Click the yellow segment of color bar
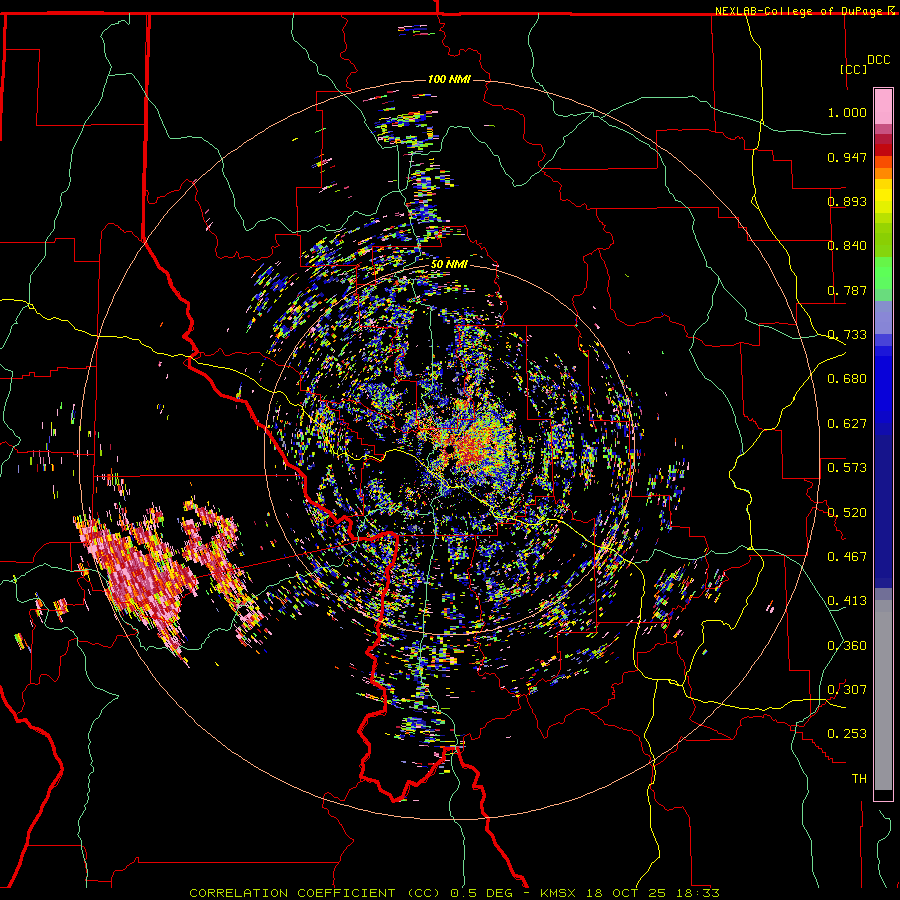Viewport: 900px width, 900px height. click(x=883, y=196)
